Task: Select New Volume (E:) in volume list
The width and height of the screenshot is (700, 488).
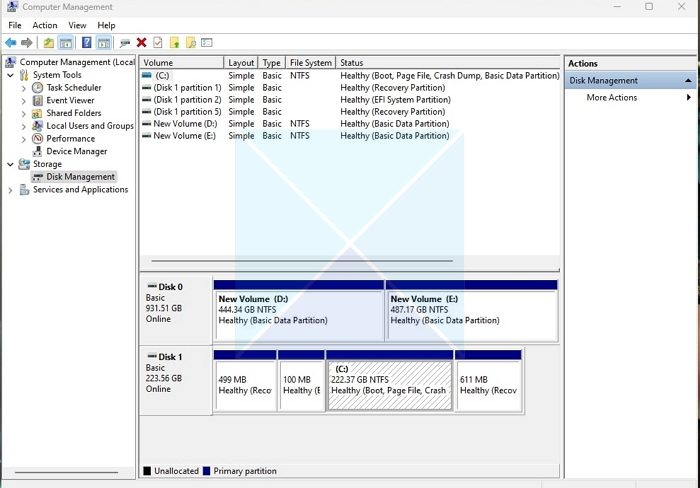Action: pos(350,136)
